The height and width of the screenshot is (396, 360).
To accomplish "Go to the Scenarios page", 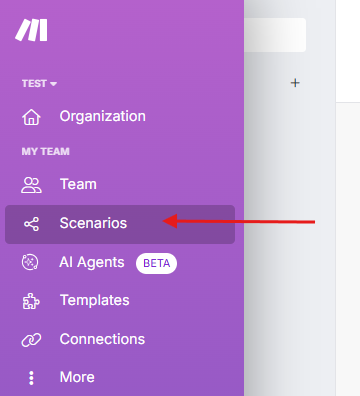I will point(120,224).
